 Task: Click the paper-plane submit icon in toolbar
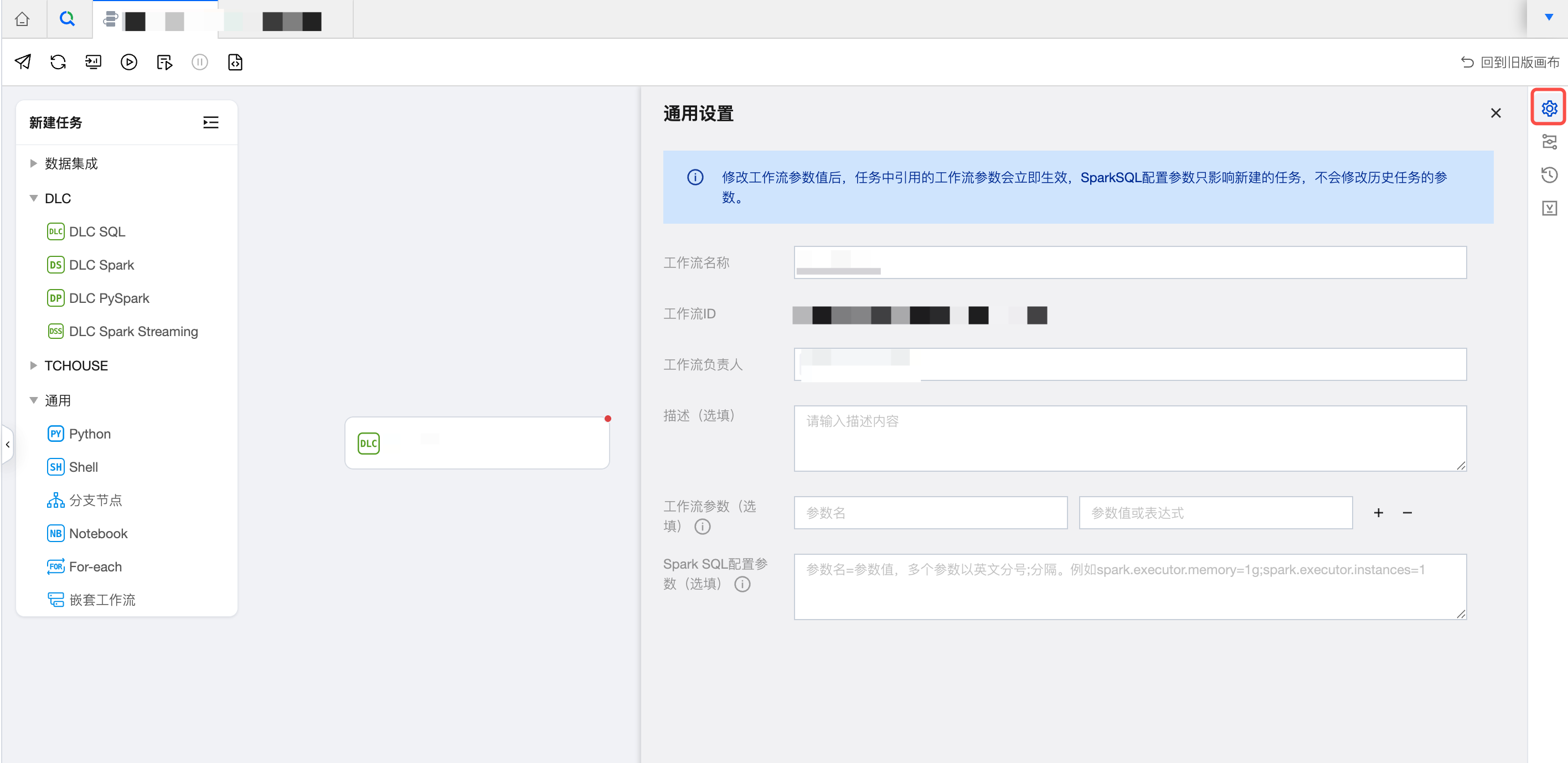pyautogui.click(x=23, y=62)
